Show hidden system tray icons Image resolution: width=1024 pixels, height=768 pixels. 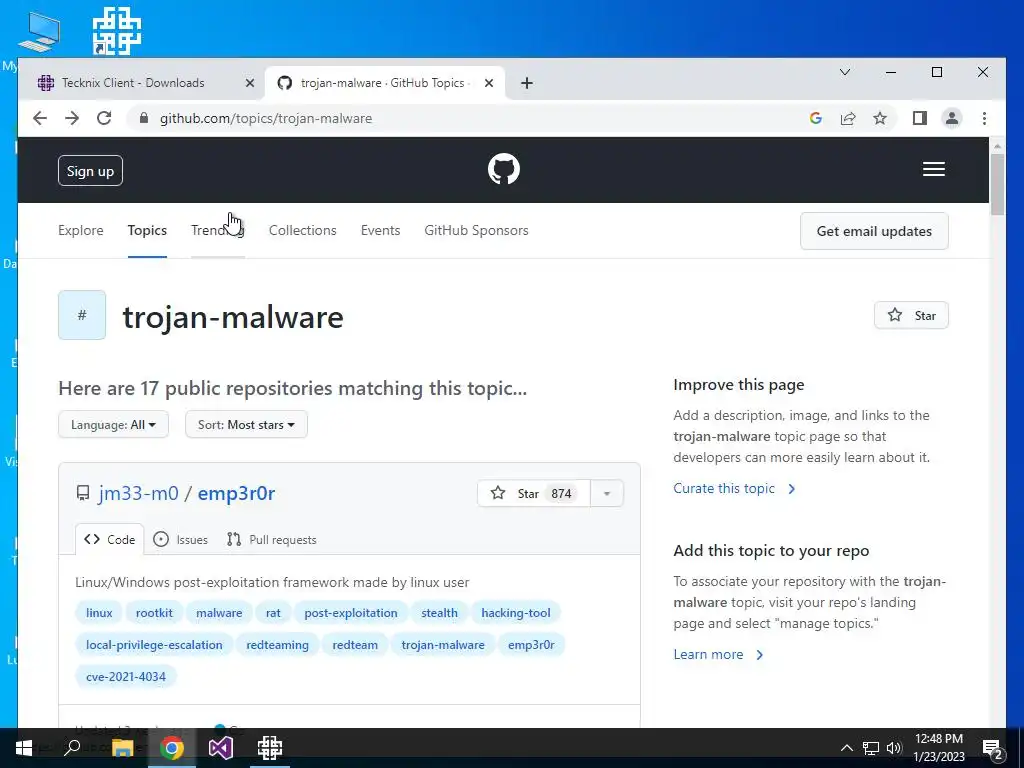pos(846,748)
